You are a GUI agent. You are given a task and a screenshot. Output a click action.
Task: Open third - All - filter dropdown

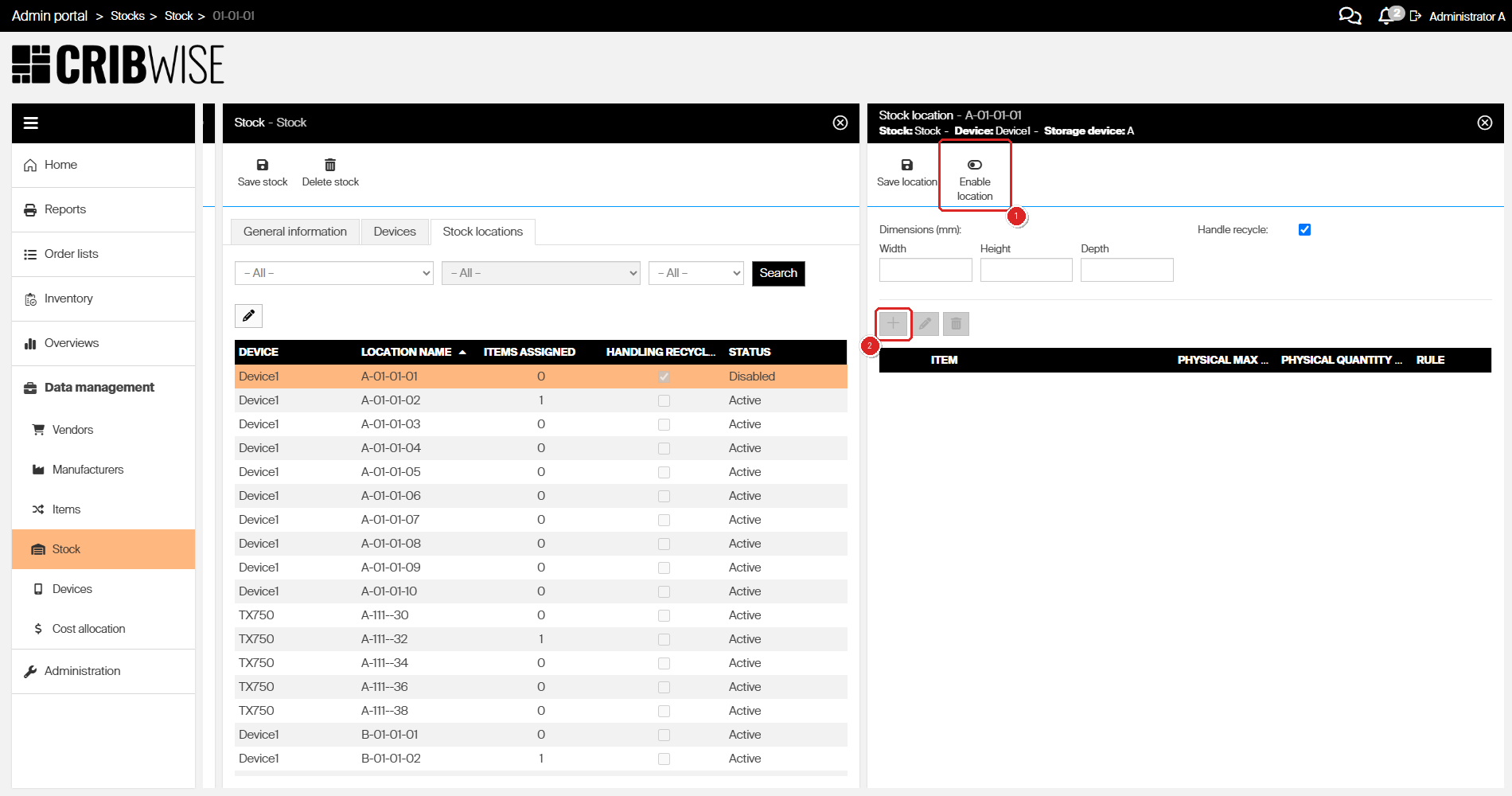tap(696, 273)
